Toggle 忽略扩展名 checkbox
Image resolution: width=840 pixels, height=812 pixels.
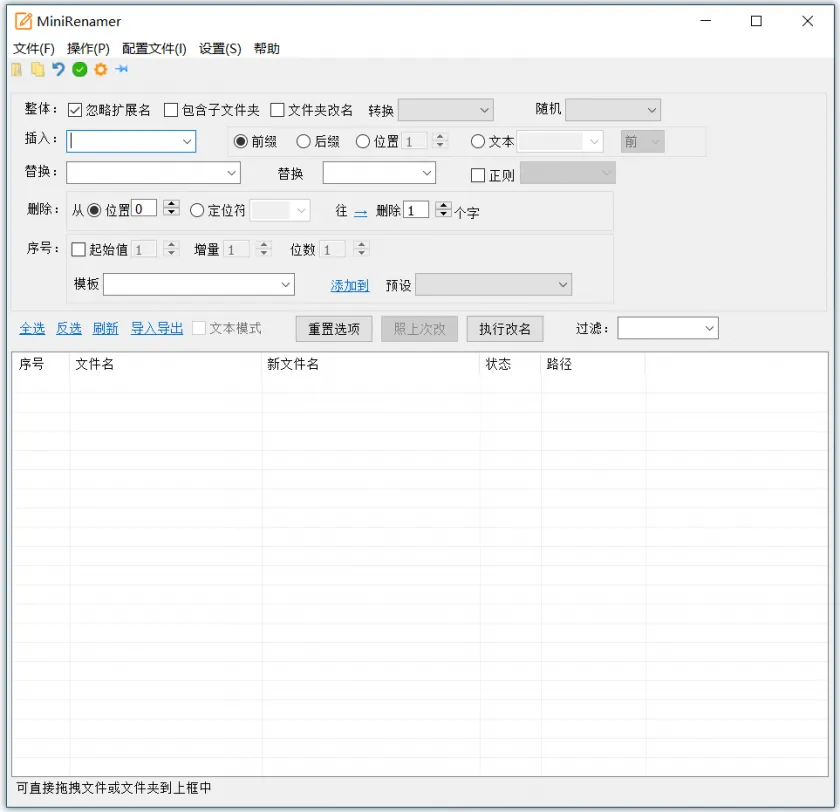tap(74, 110)
